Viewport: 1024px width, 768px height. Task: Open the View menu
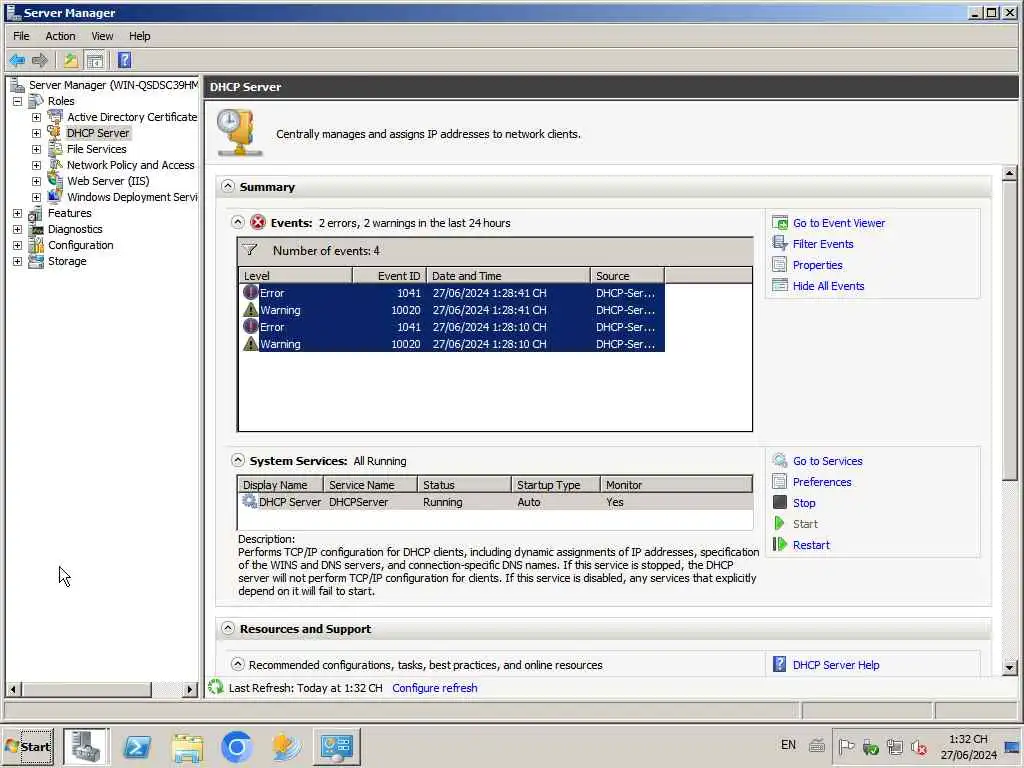pos(102,36)
